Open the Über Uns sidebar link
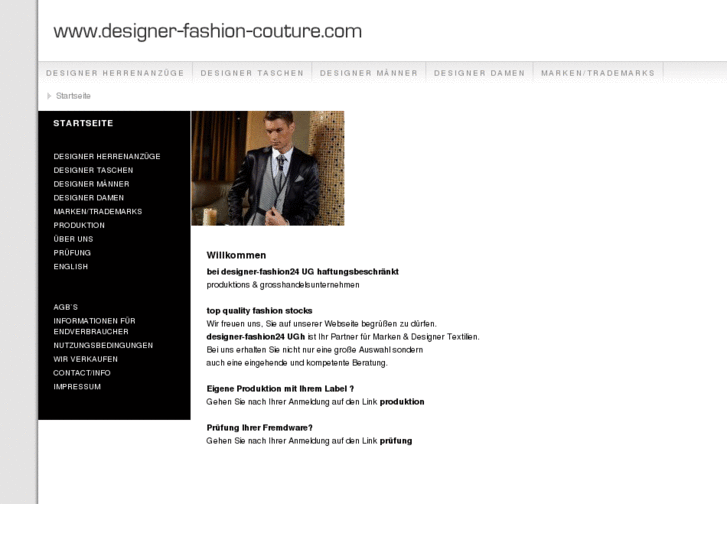Viewport: 727px width, 545px height. [x=73, y=239]
